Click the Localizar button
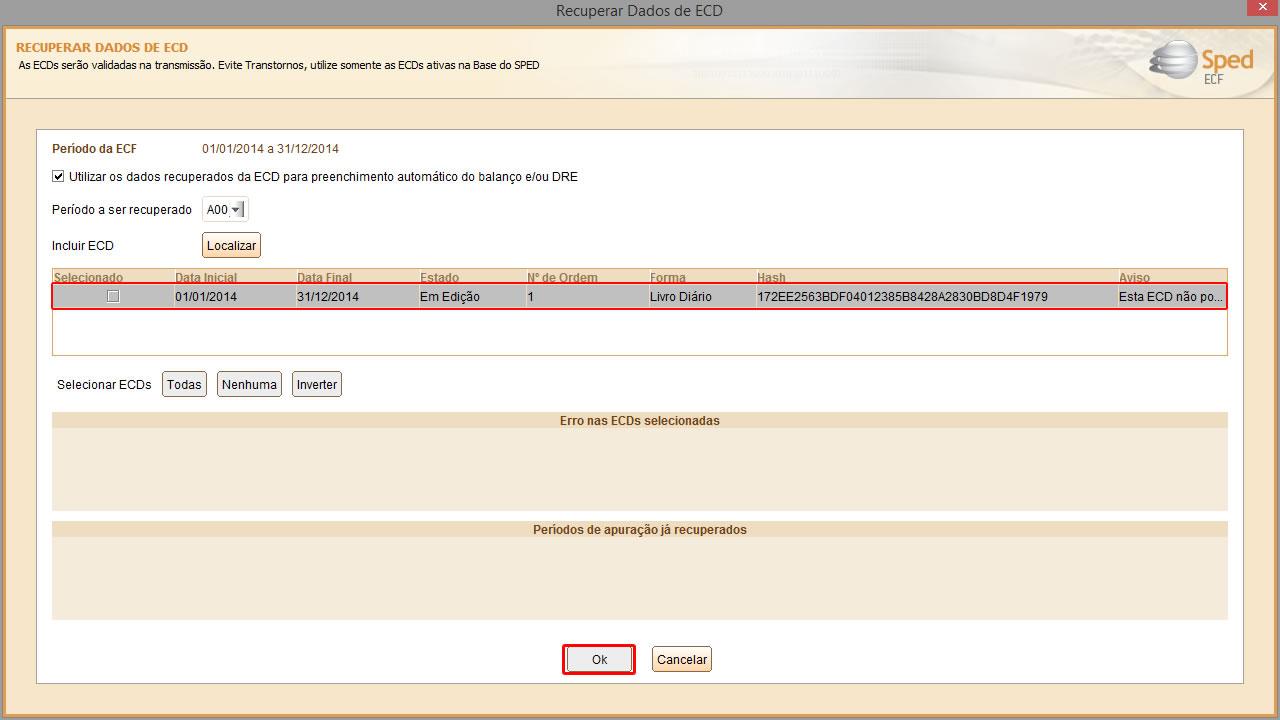 232,245
